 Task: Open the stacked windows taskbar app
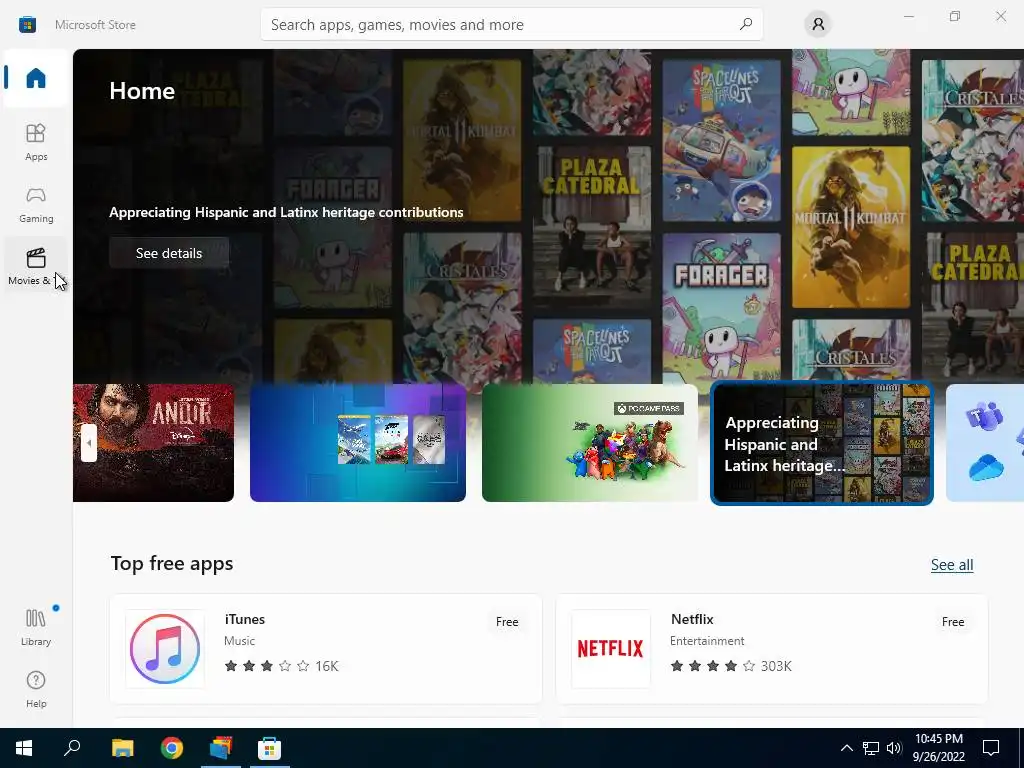(221, 748)
